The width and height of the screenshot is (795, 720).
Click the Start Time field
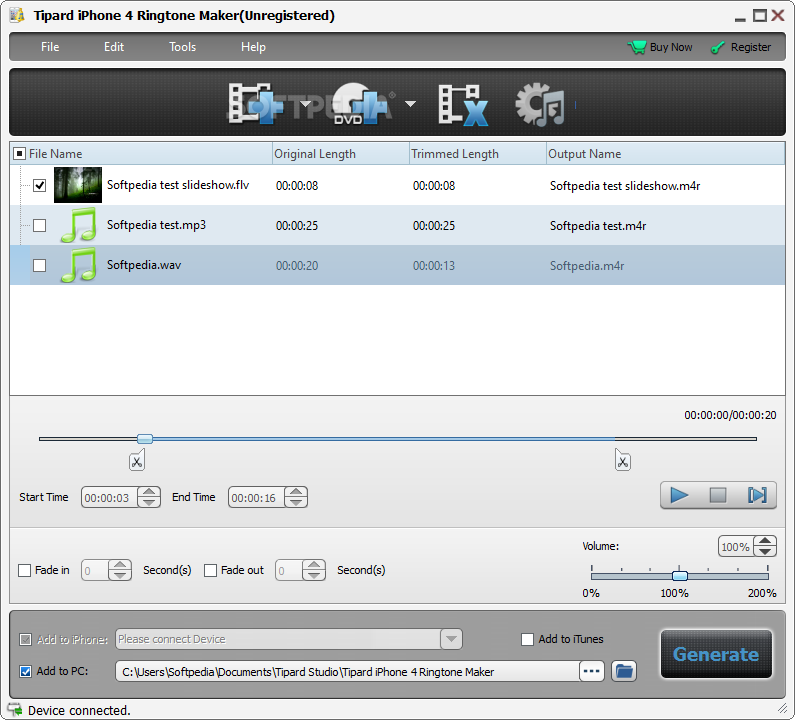coord(109,497)
